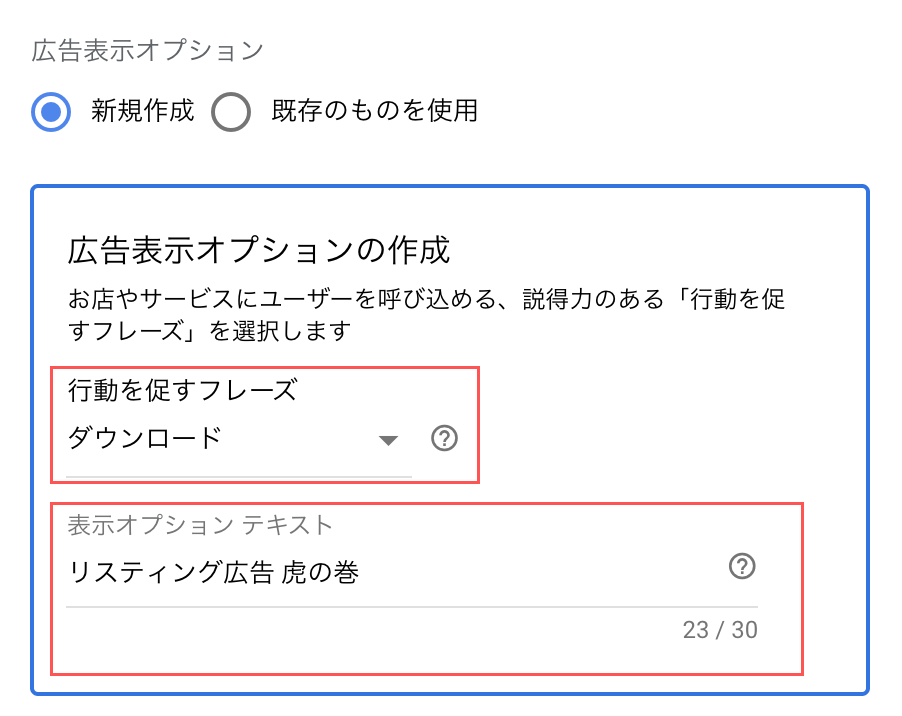Click the description line starting with すフレーズ」を選択
This screenshot has height=716, width=902.
tap(210, 330)
